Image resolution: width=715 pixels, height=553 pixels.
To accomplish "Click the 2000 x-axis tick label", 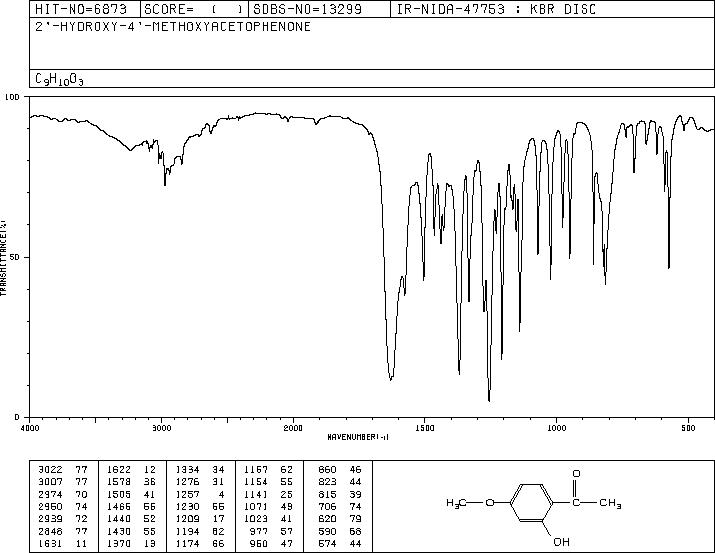I will click(x=293, y=428).
